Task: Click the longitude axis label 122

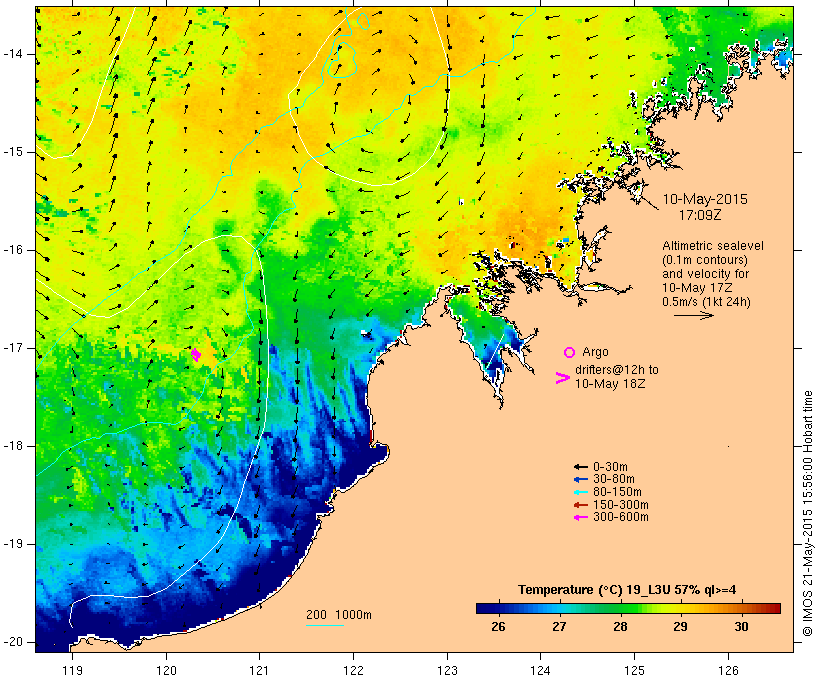Action: (354, 670)
